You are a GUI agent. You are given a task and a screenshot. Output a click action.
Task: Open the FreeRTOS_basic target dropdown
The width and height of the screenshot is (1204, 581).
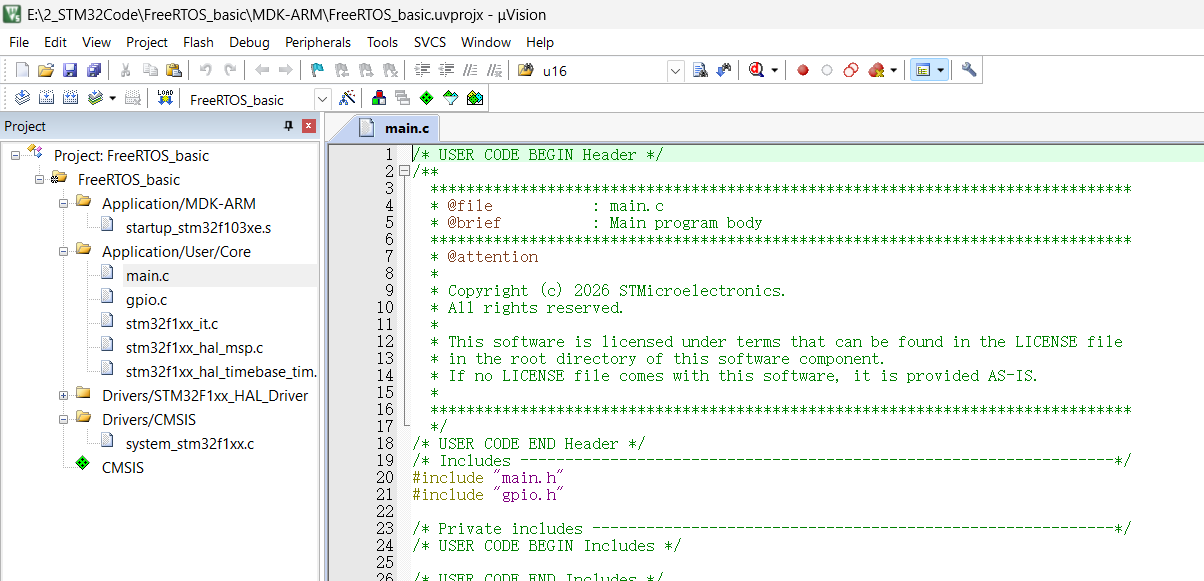coord(322,99)
